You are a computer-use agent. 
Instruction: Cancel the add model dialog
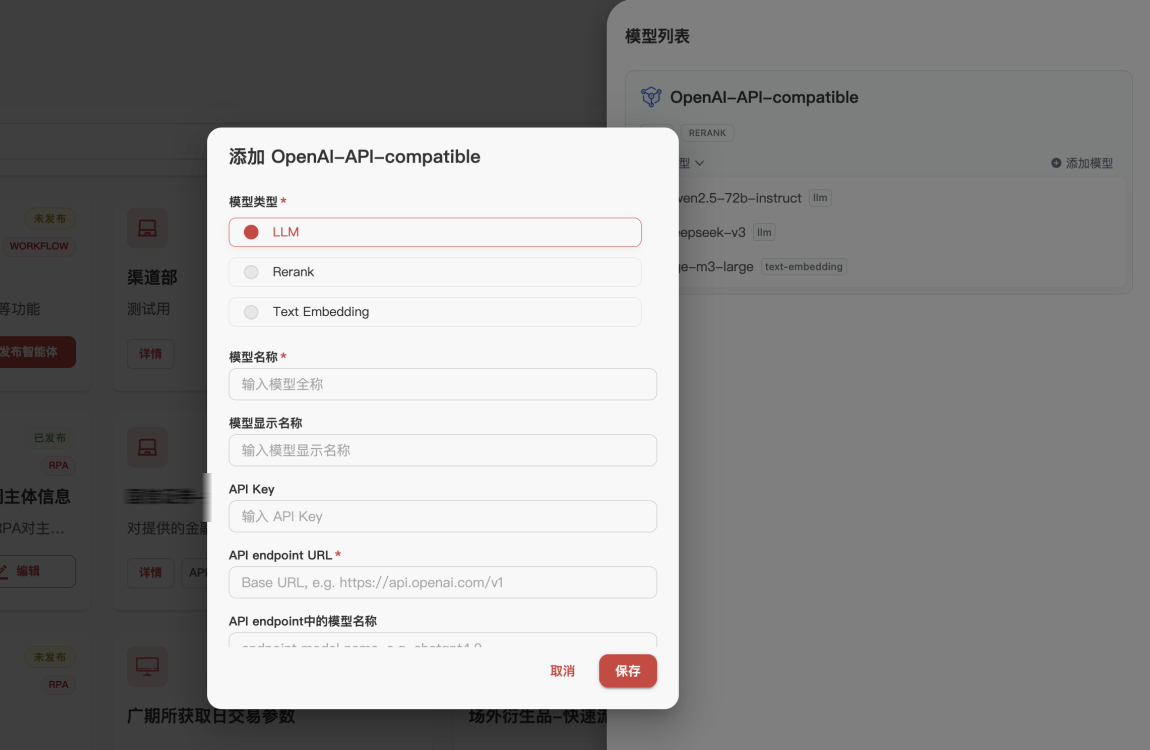[x=563, y=671]
